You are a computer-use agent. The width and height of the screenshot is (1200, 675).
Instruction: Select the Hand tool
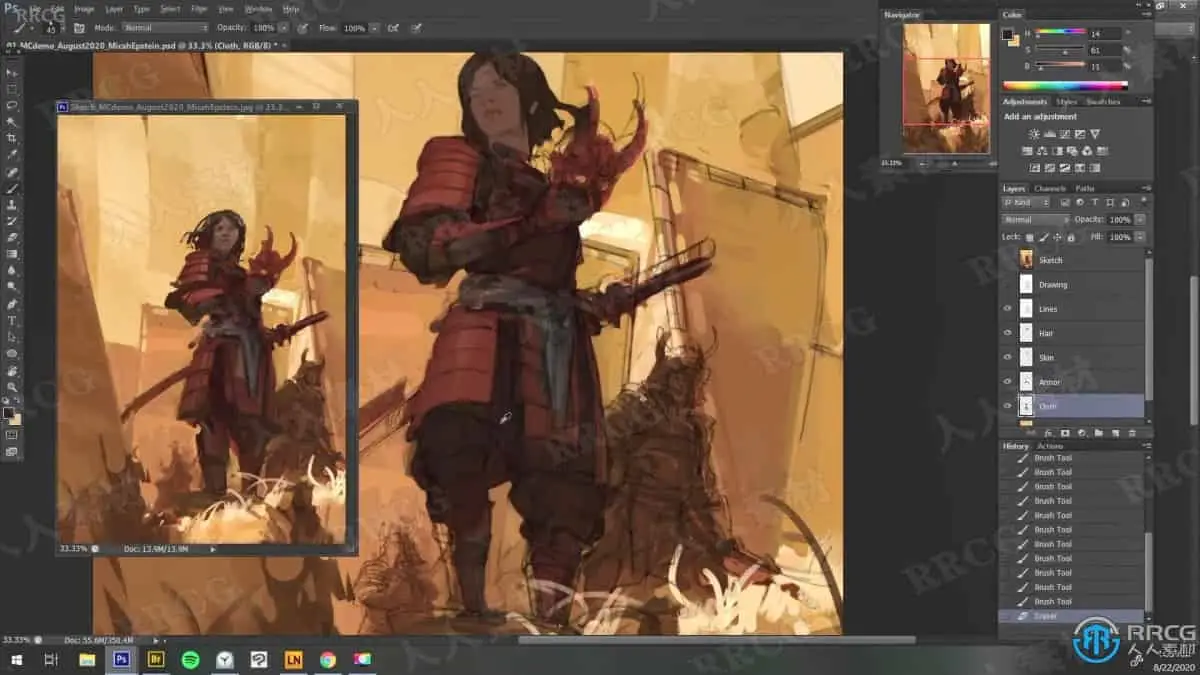tap(12, 370)
